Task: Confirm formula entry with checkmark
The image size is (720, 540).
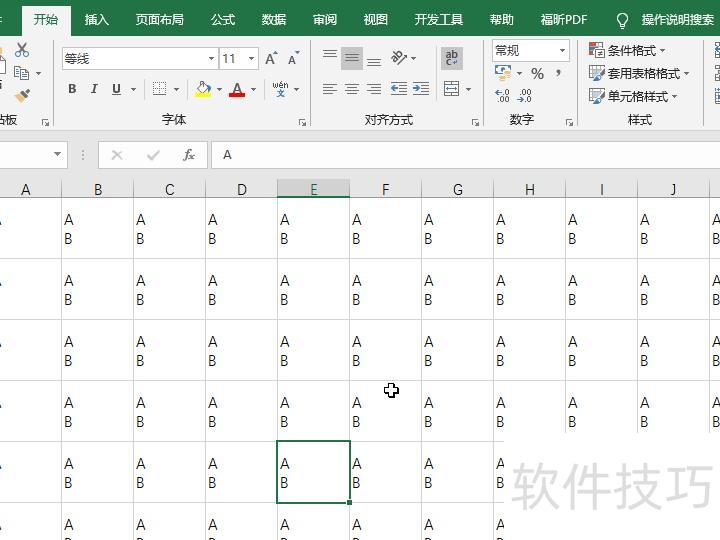Action: [153, 155]
